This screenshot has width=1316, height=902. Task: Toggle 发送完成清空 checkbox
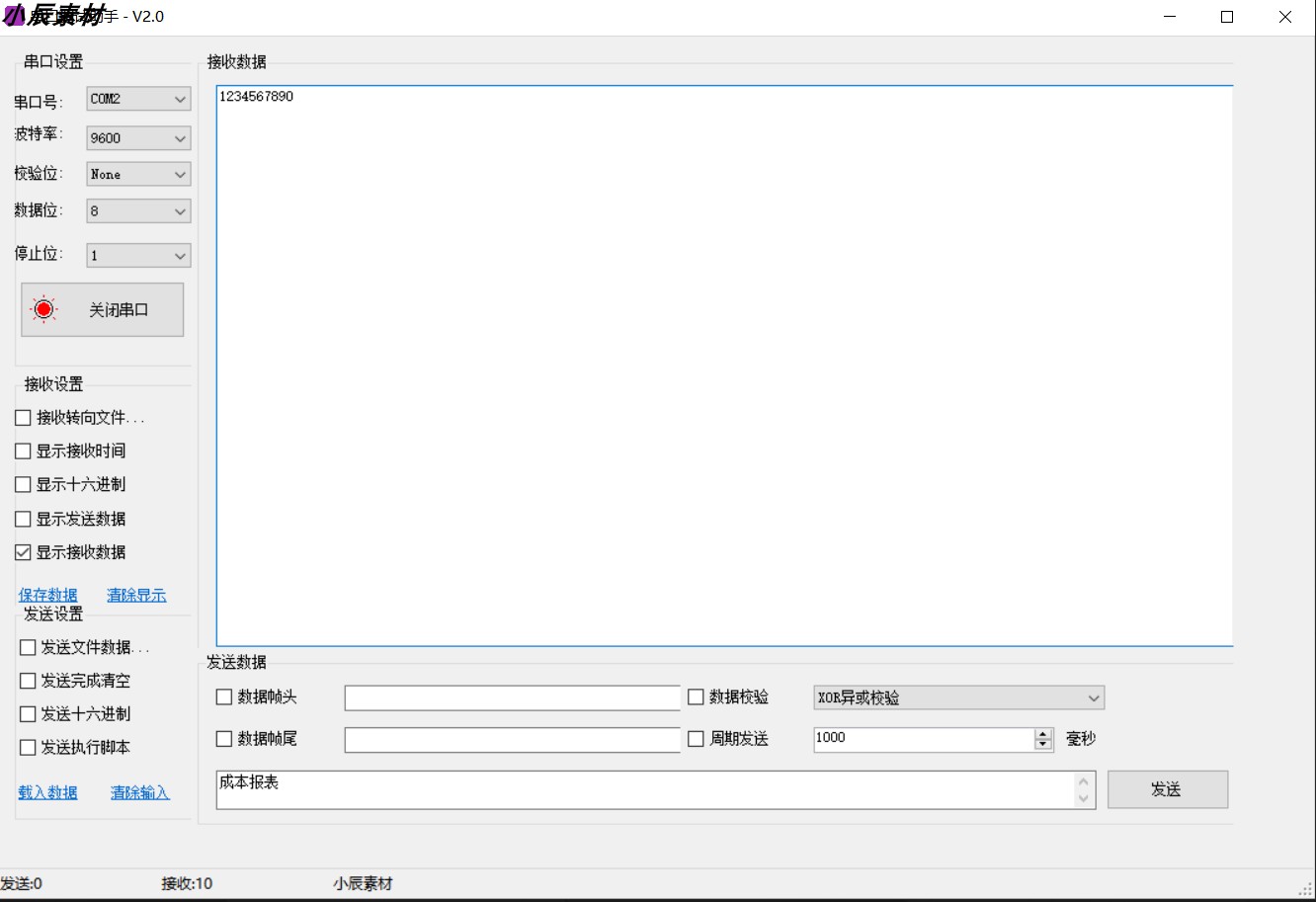click(x=28, y=681)
